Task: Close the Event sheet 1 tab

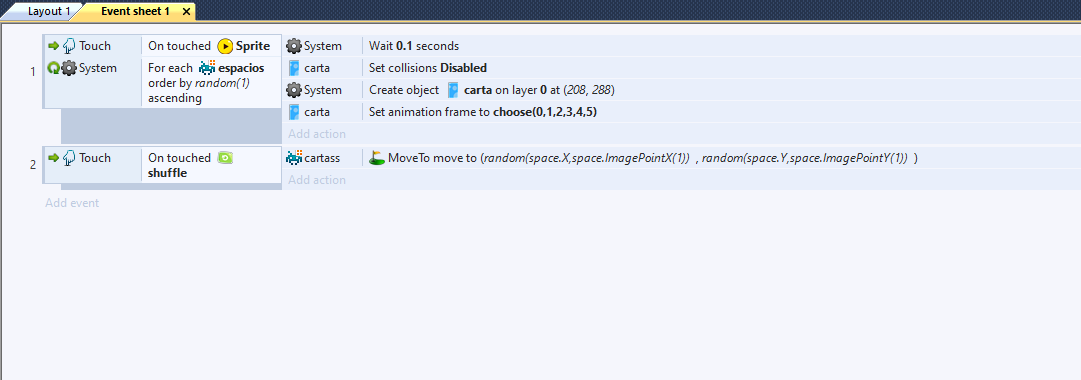Action: [x=186, y=12]
